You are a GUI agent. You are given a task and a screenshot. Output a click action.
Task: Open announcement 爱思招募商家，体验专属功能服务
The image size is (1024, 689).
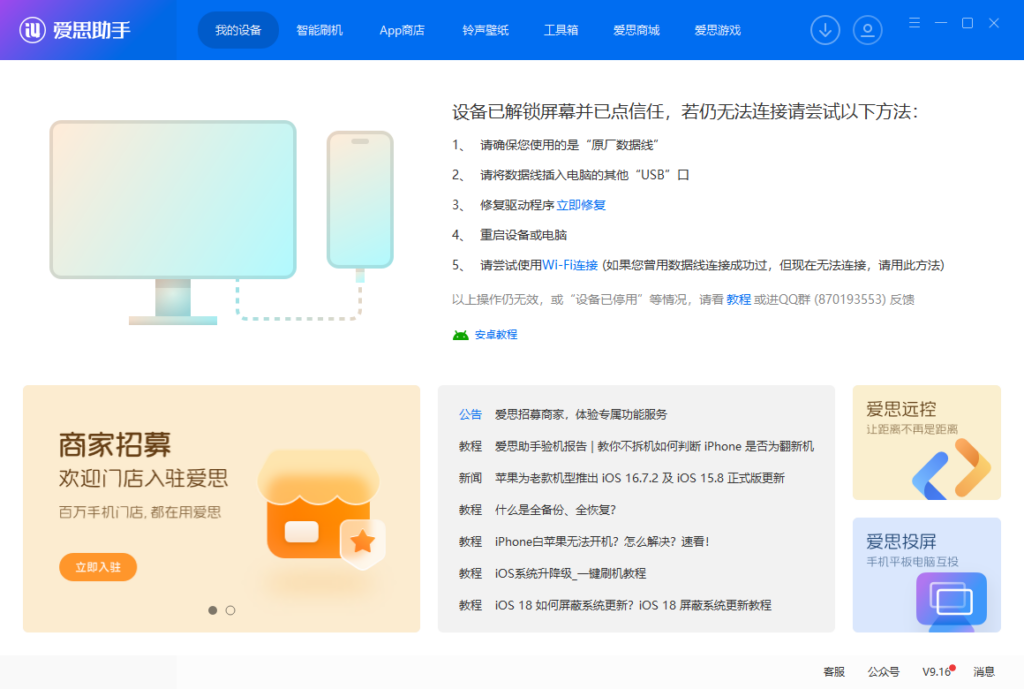tap(581, 415)
